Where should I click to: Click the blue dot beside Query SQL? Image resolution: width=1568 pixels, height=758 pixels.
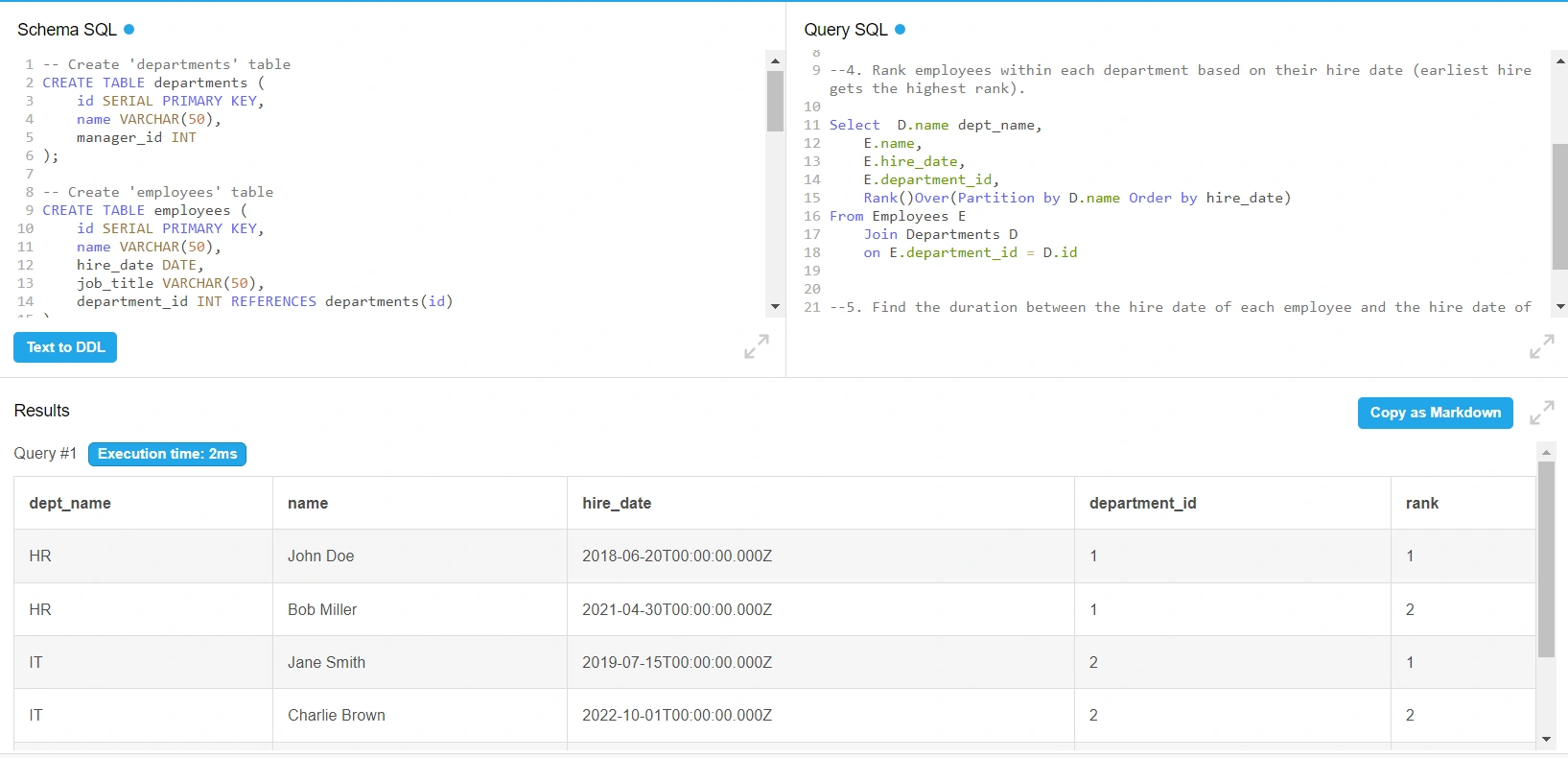coord(900,30)
